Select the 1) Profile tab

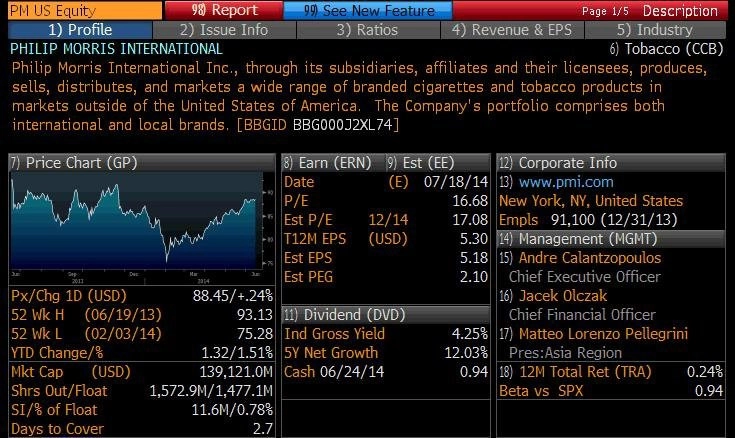click(80, 30)
